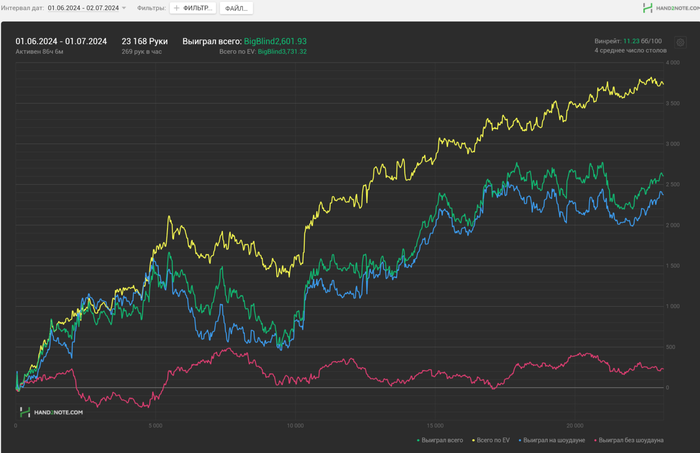Click the EV total value BigBlind3,731.32
Image resolution: width=700 pixels, height=453 pixels.
point(282,52)
